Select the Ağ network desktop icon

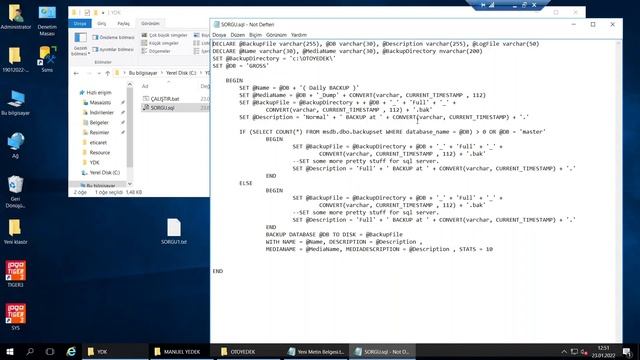[x=15, y=146]
